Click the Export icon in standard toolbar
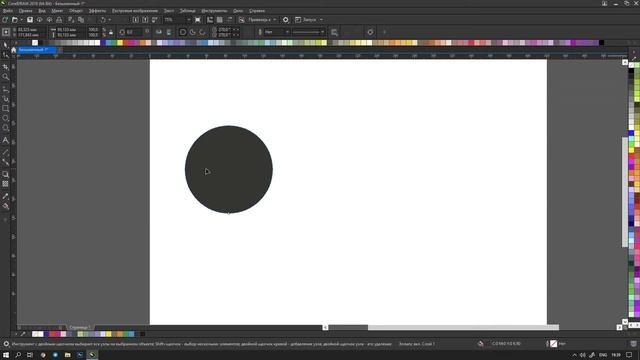Image resolution: width=640 pixels, height=360 pixels. [x=145, y=20]
